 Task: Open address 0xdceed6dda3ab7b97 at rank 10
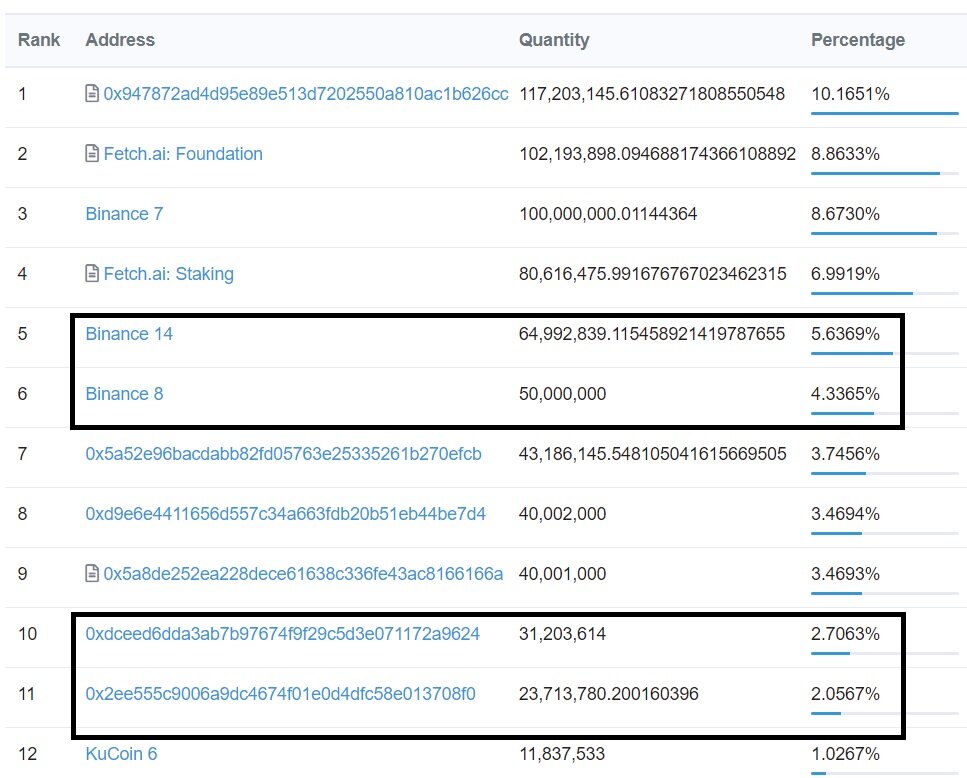(x=282, y=634)
